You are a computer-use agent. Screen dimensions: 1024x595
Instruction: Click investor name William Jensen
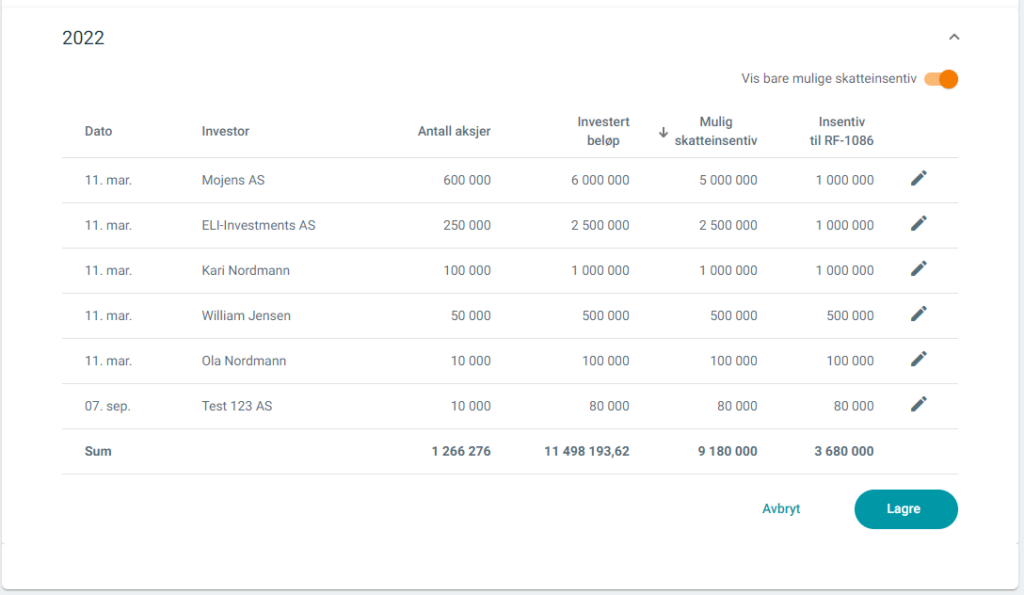point(246,315)
